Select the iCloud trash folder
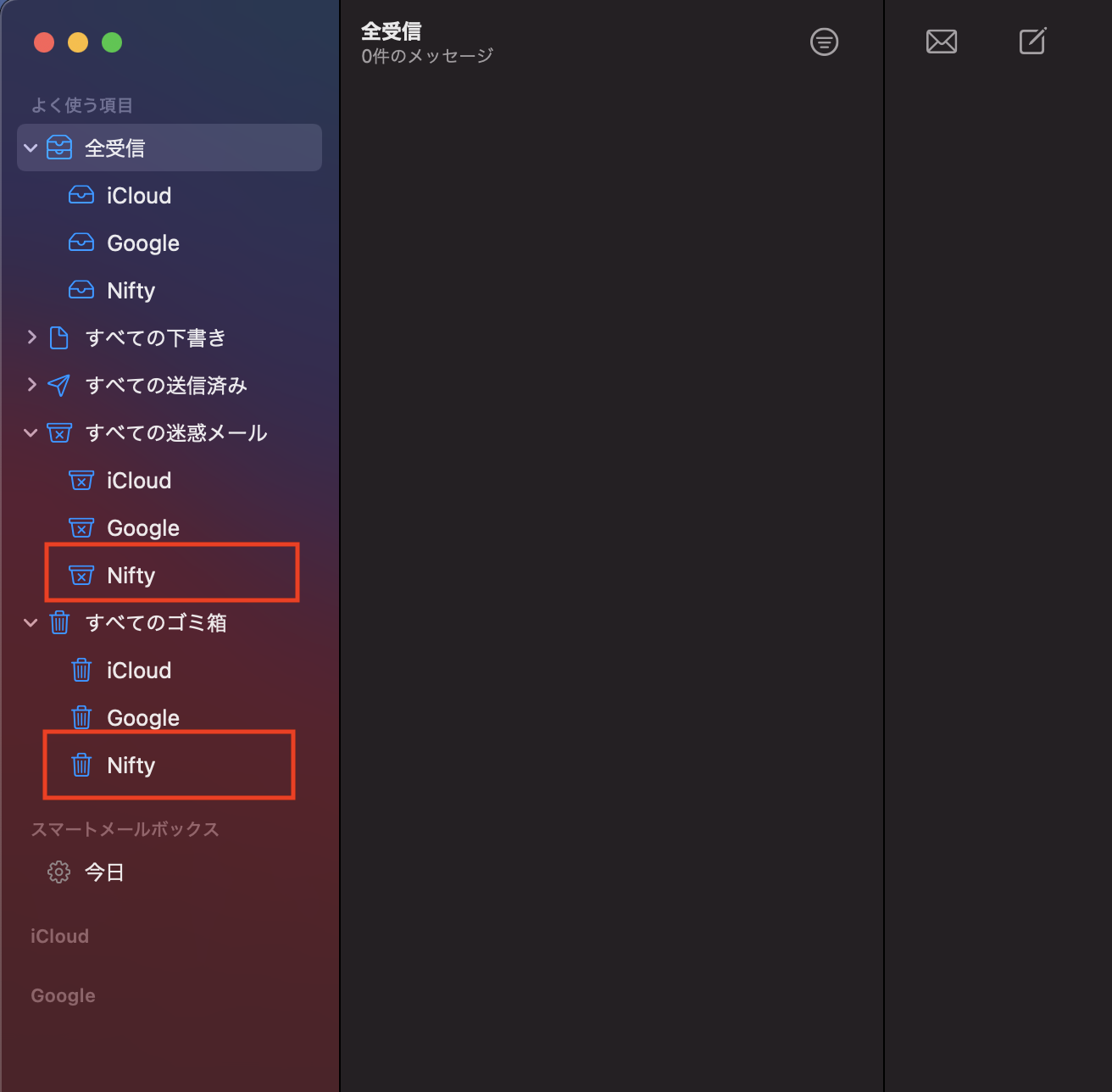Viewport: 1112px width, 1092px height. 138,671
